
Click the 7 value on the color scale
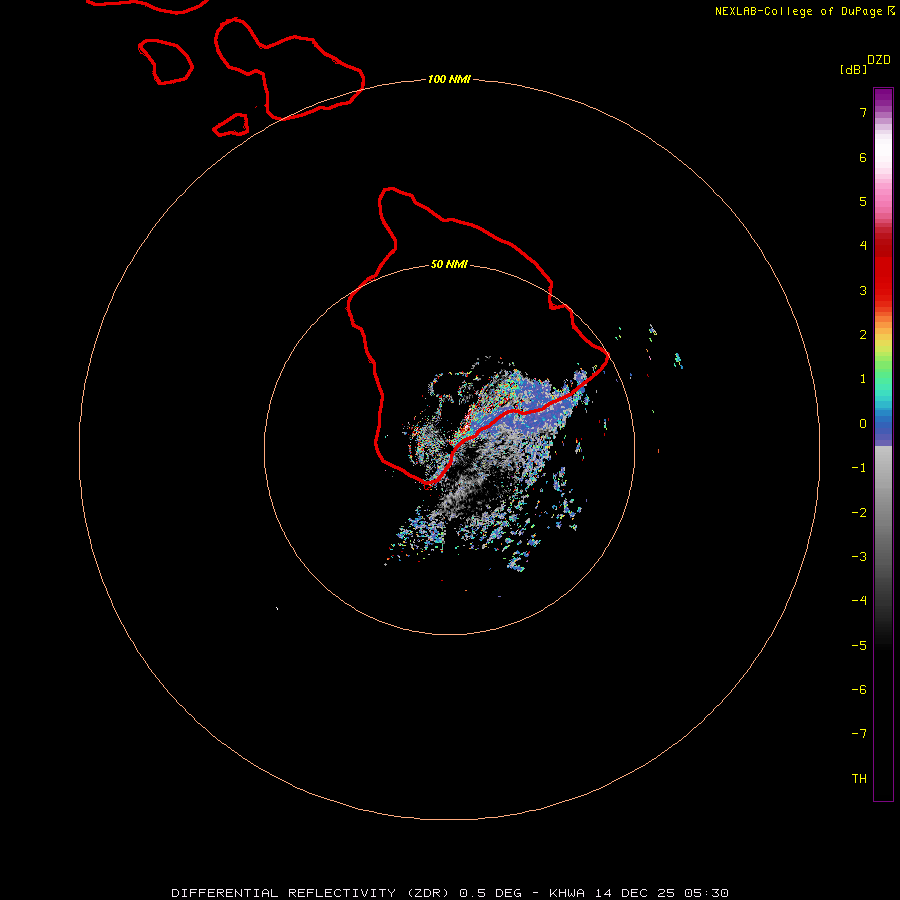863,112
